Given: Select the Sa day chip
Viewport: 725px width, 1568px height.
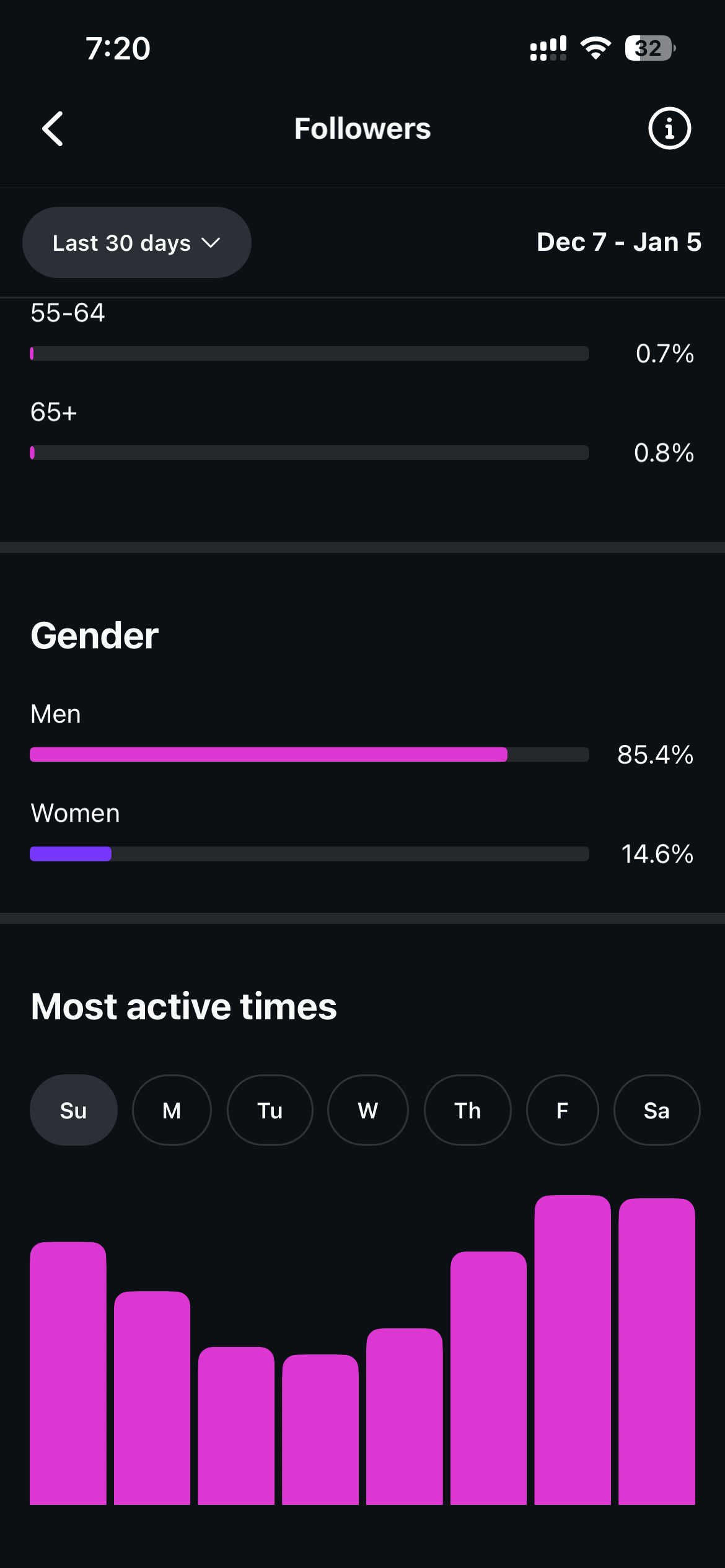Looking at the screenshot, I should [x=656, y=1110].
